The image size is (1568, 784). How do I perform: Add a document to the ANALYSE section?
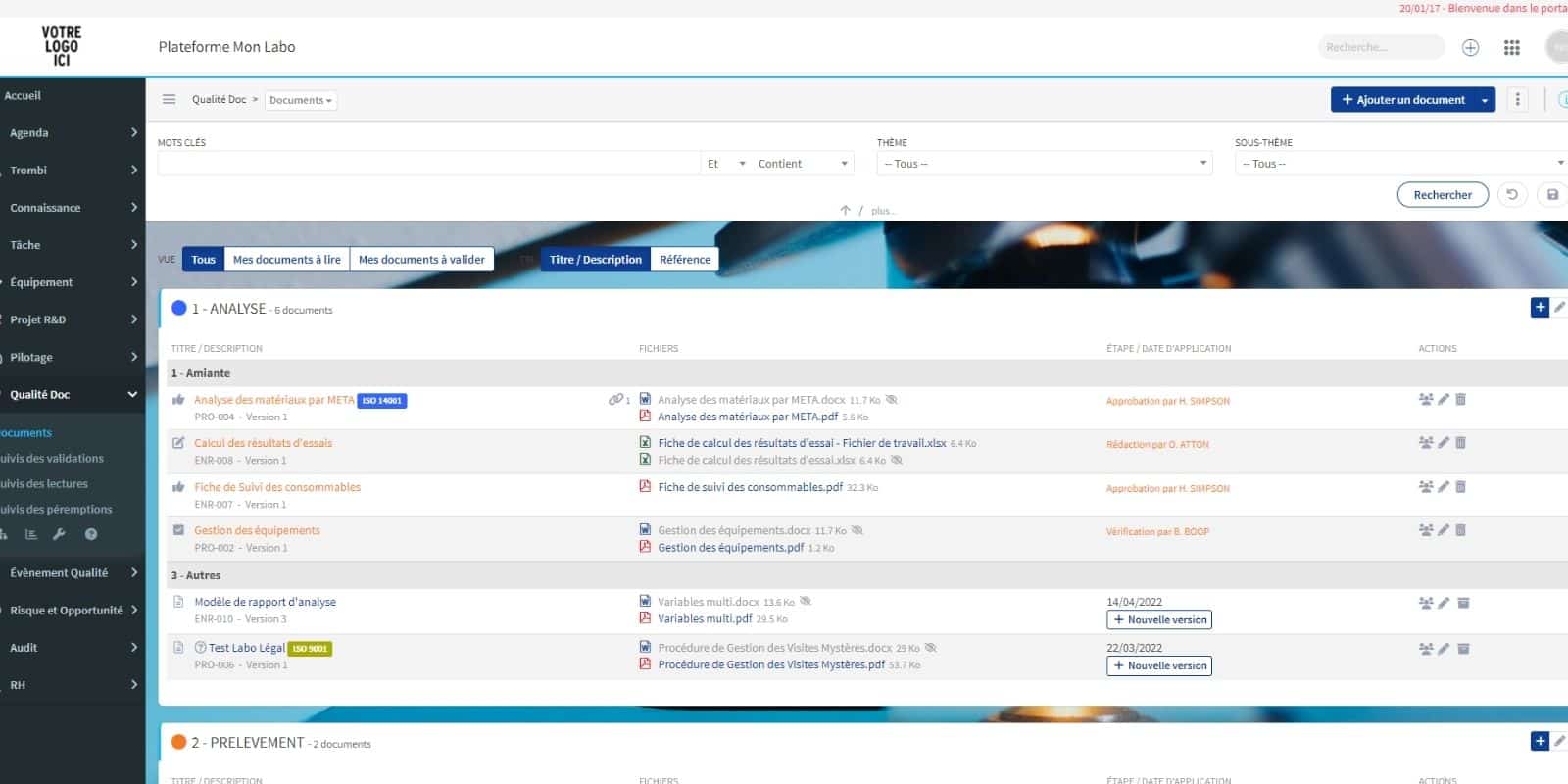click(x=1540, y=308)
